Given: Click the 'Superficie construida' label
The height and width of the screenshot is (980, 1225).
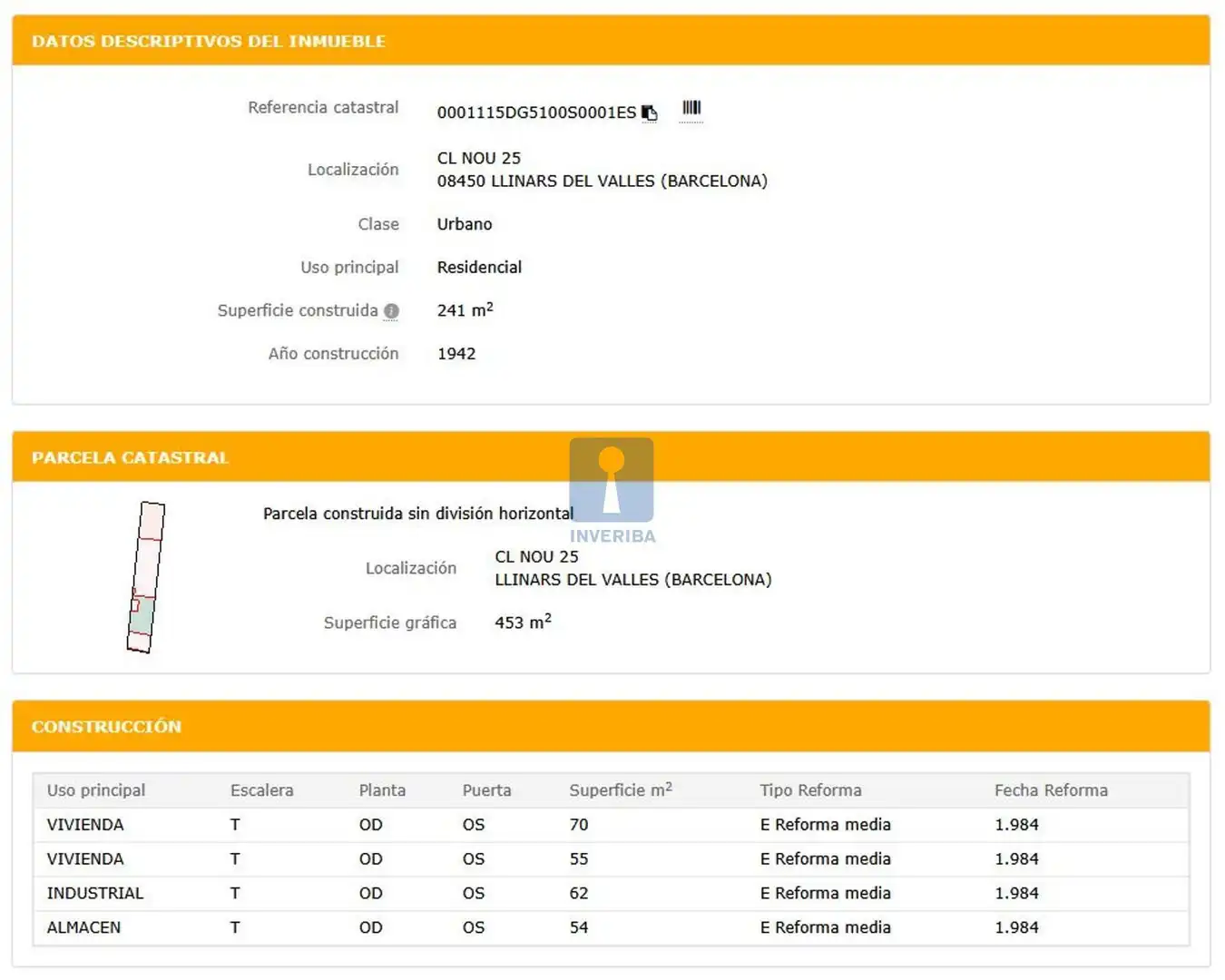Looking at the screenshot, I should 298,310.
